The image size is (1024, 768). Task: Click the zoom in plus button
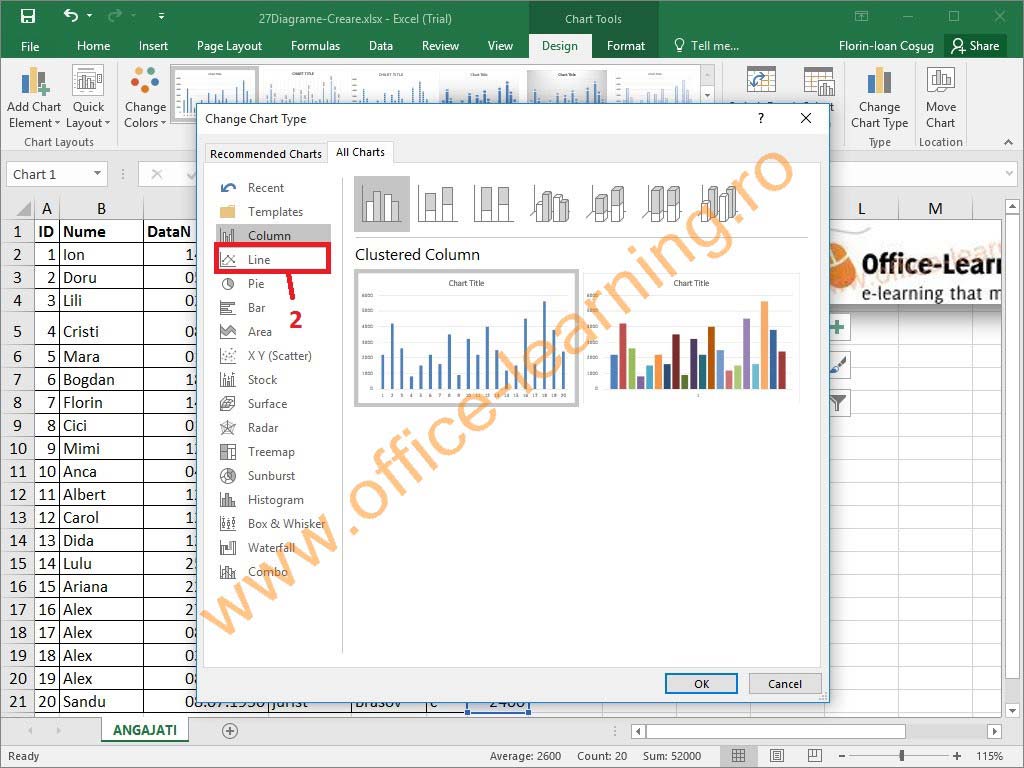(957, 756)
